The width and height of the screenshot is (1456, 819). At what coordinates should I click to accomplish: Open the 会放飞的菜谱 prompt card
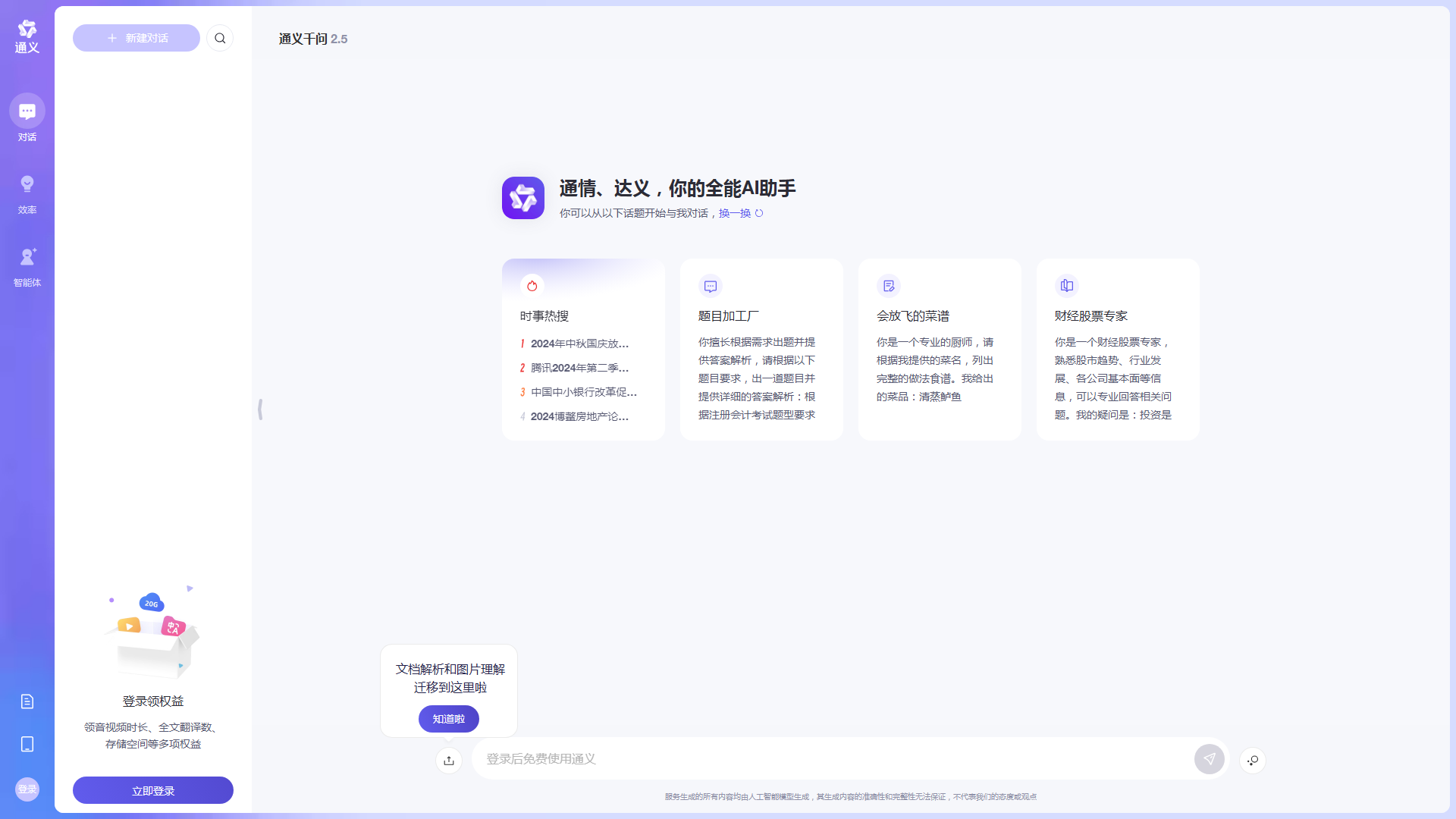940,350
